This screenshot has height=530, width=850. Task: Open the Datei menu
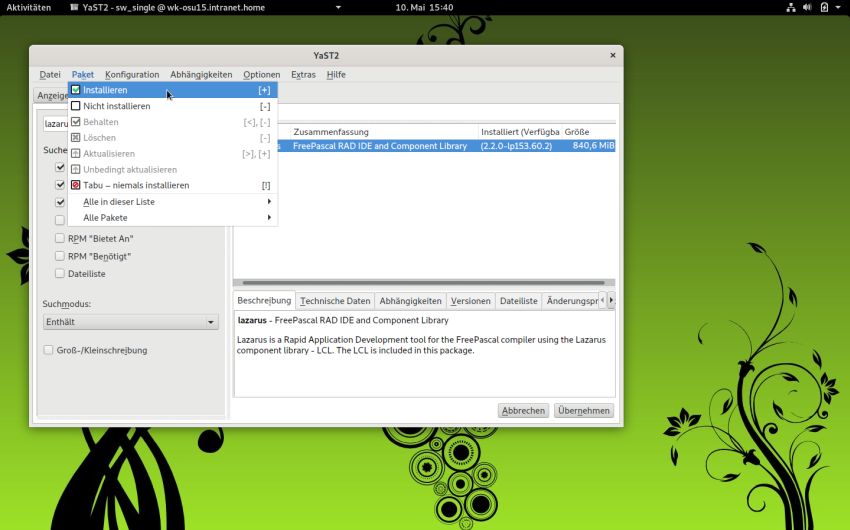point(50,75)
